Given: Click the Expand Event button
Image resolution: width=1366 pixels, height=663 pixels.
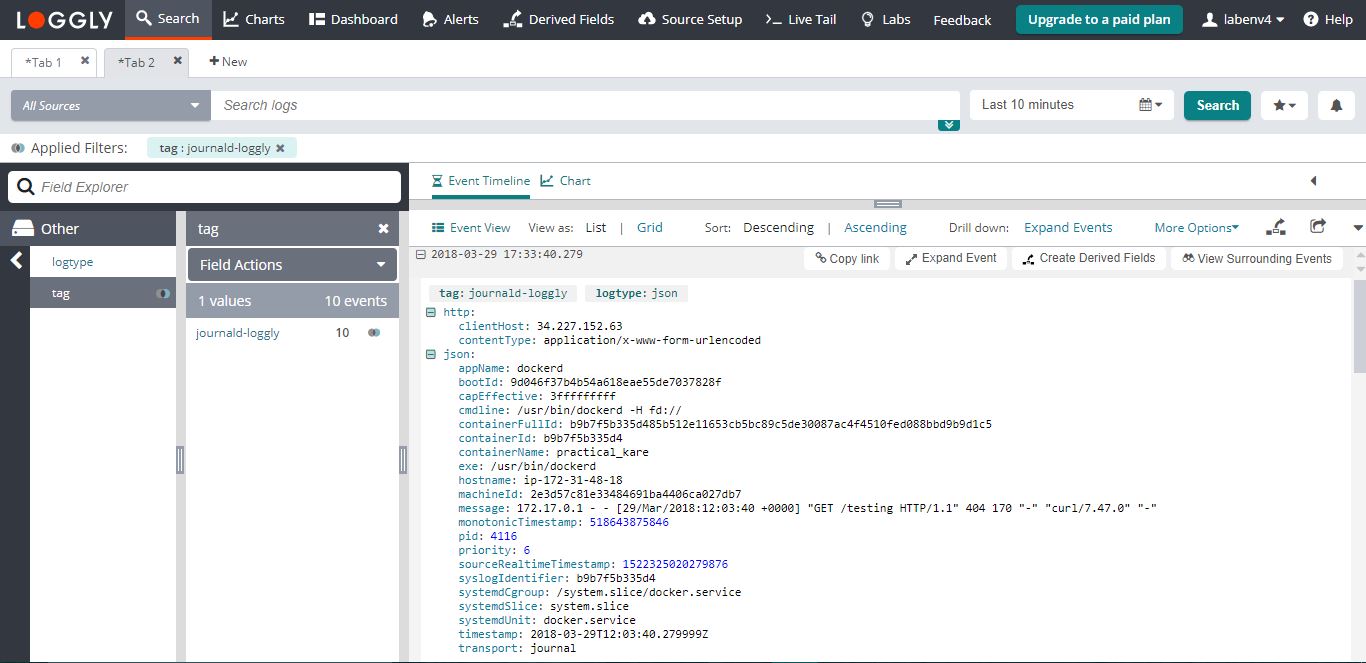Looking at the screenshot, I should click(950, 258).
